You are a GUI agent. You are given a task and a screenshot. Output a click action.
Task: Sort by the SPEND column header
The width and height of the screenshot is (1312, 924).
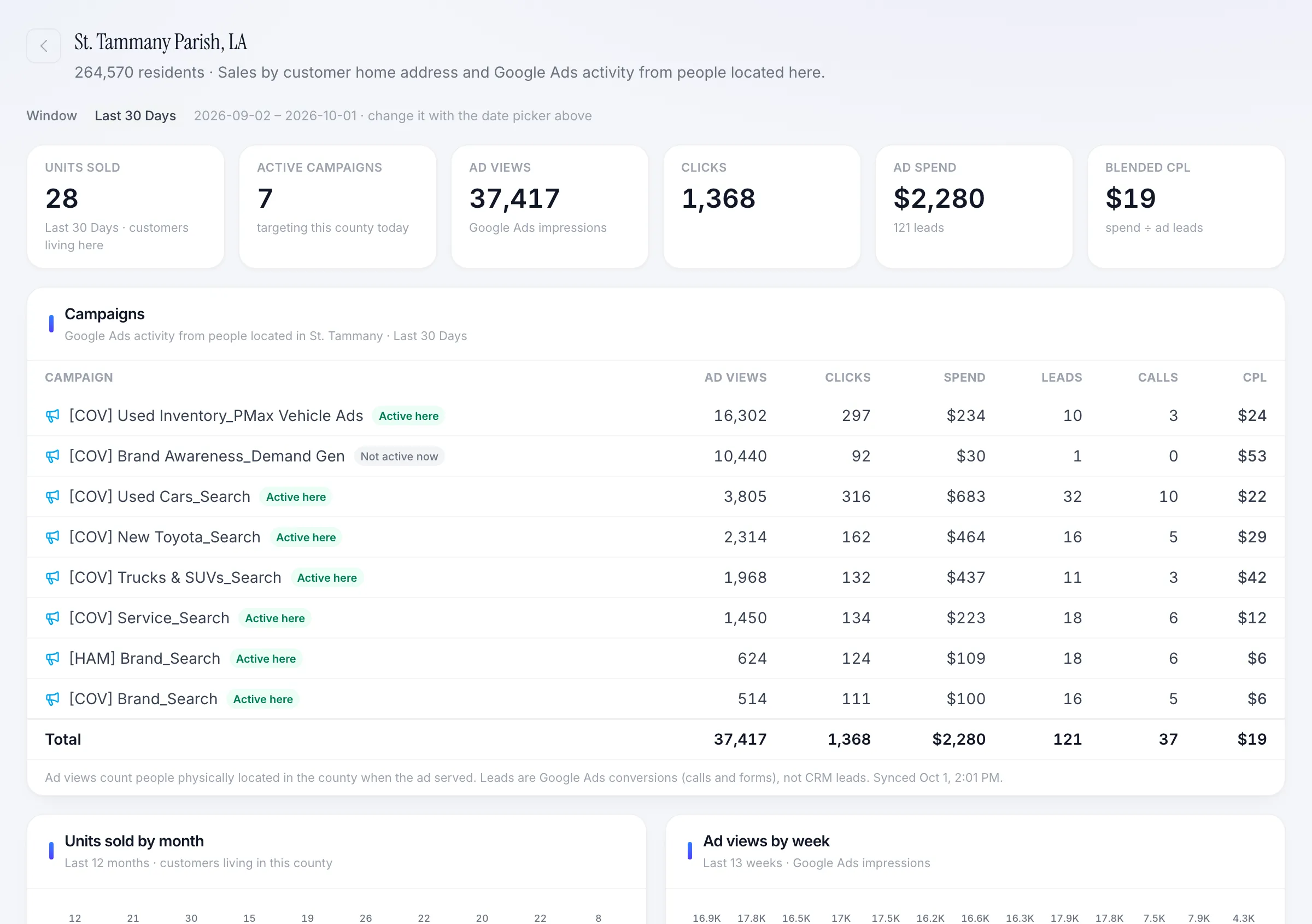[964, 378]
